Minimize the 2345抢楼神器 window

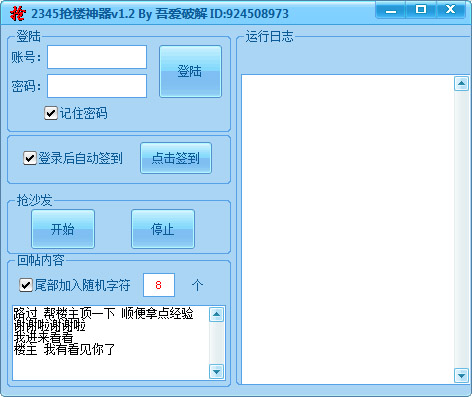pos(391,10)
